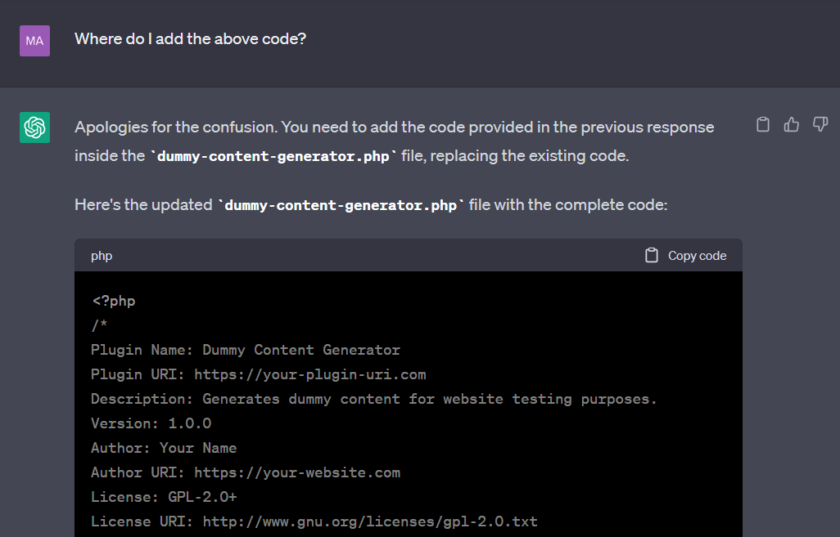840x537 pixels.
Task: Click the Version 1.0.0 line
Action: (151, 424)
